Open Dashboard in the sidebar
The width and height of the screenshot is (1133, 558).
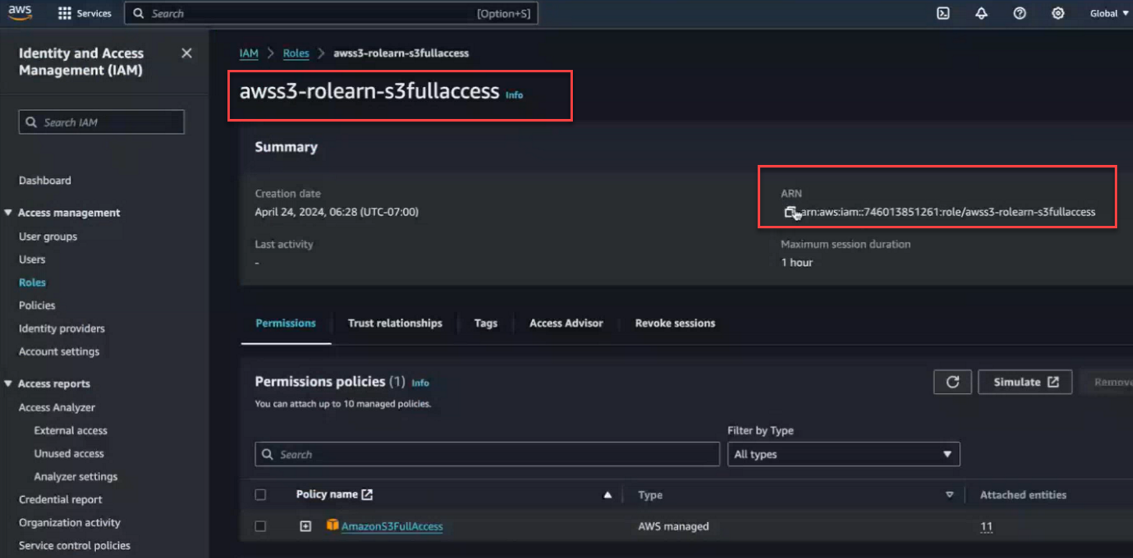45,181
